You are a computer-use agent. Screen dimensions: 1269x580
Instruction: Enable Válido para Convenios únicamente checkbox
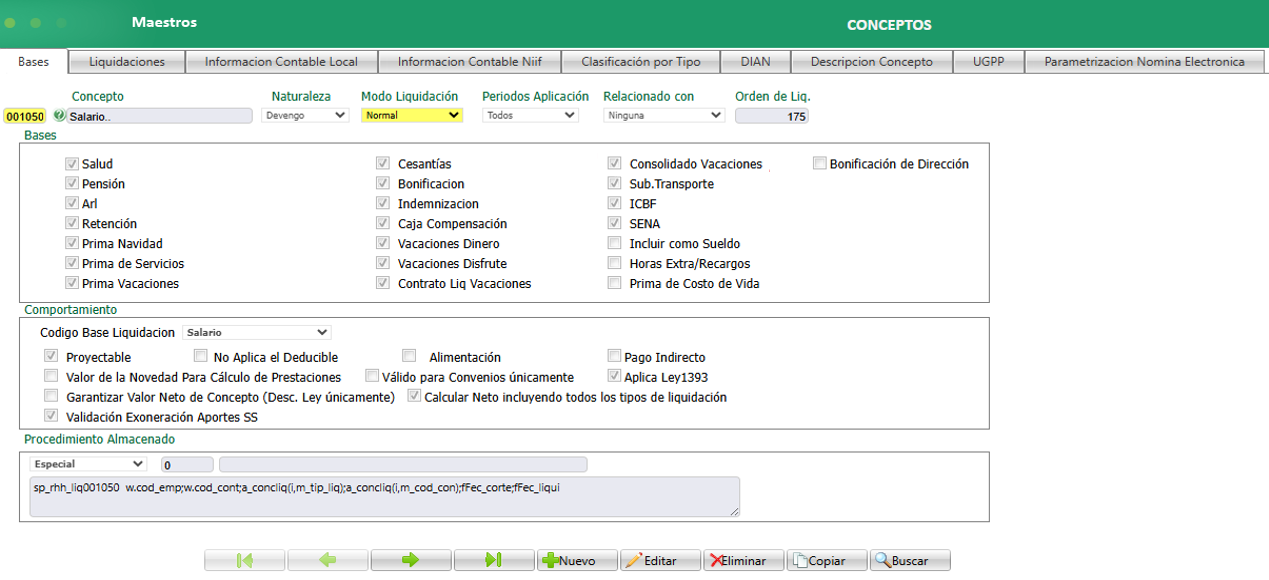pyautogui.click(x=372, y=377)
